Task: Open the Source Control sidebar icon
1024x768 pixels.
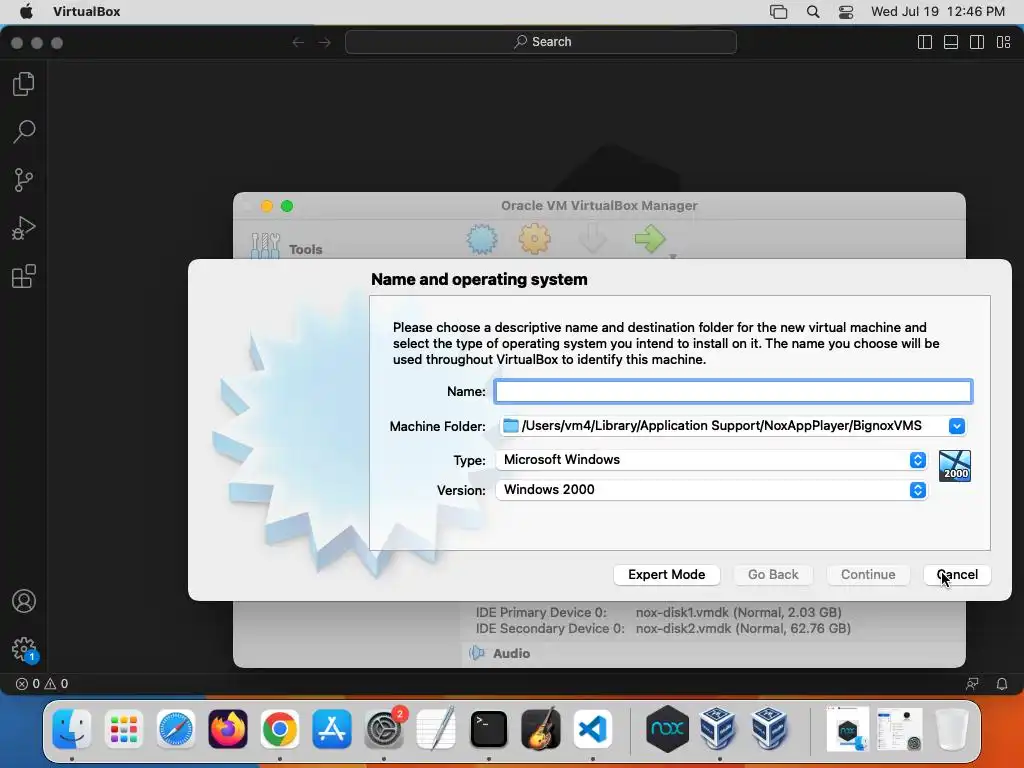Action: pos(24,180)
